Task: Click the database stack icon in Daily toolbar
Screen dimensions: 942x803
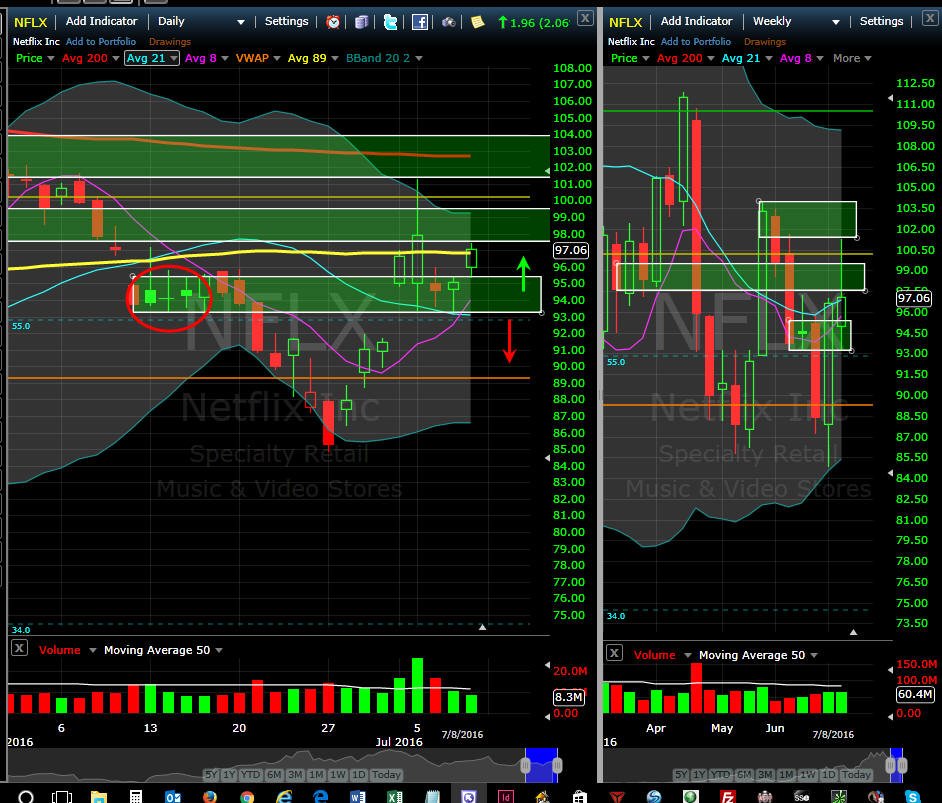Action: tap(361, 22)
